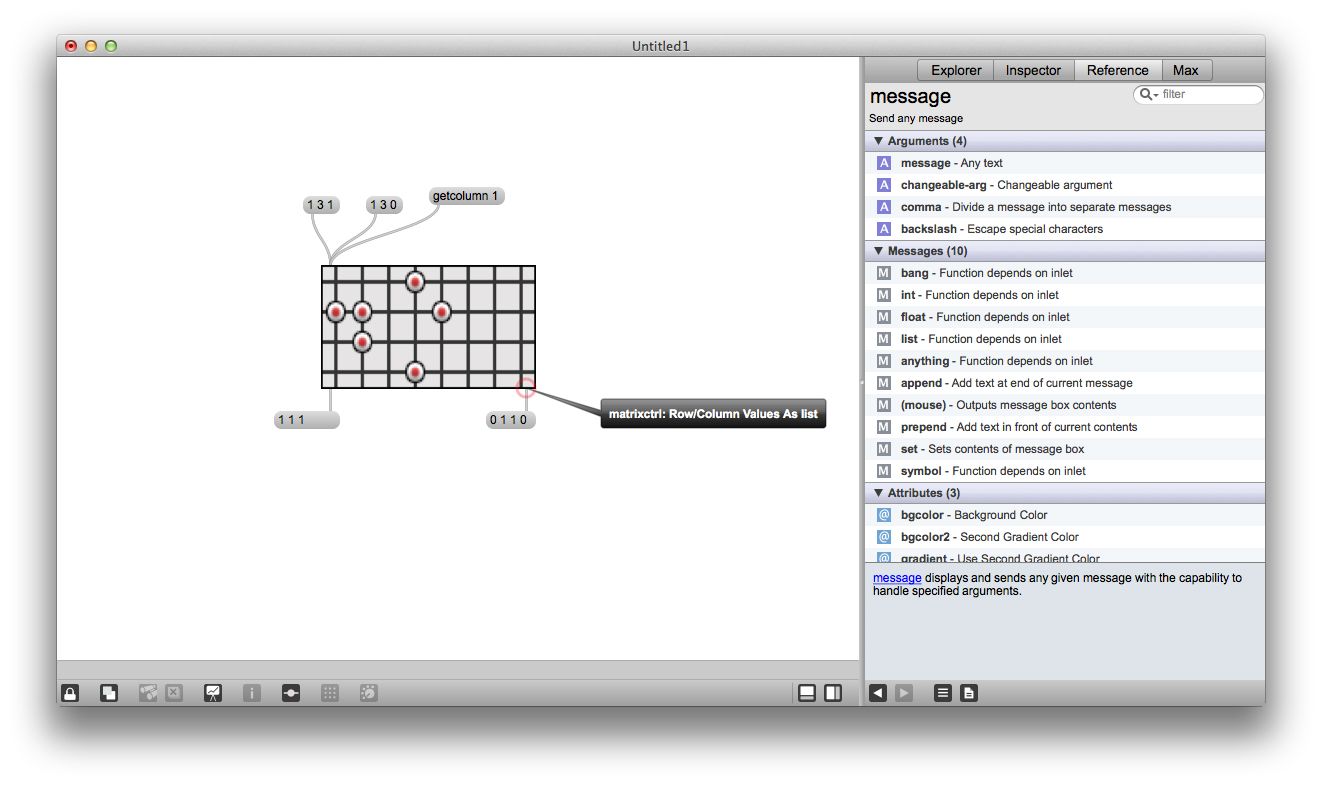Image resolution: width=1322 pixels, height=785 pixels.
Task: Click the horizontal split view icon
Action: point(807,692)
